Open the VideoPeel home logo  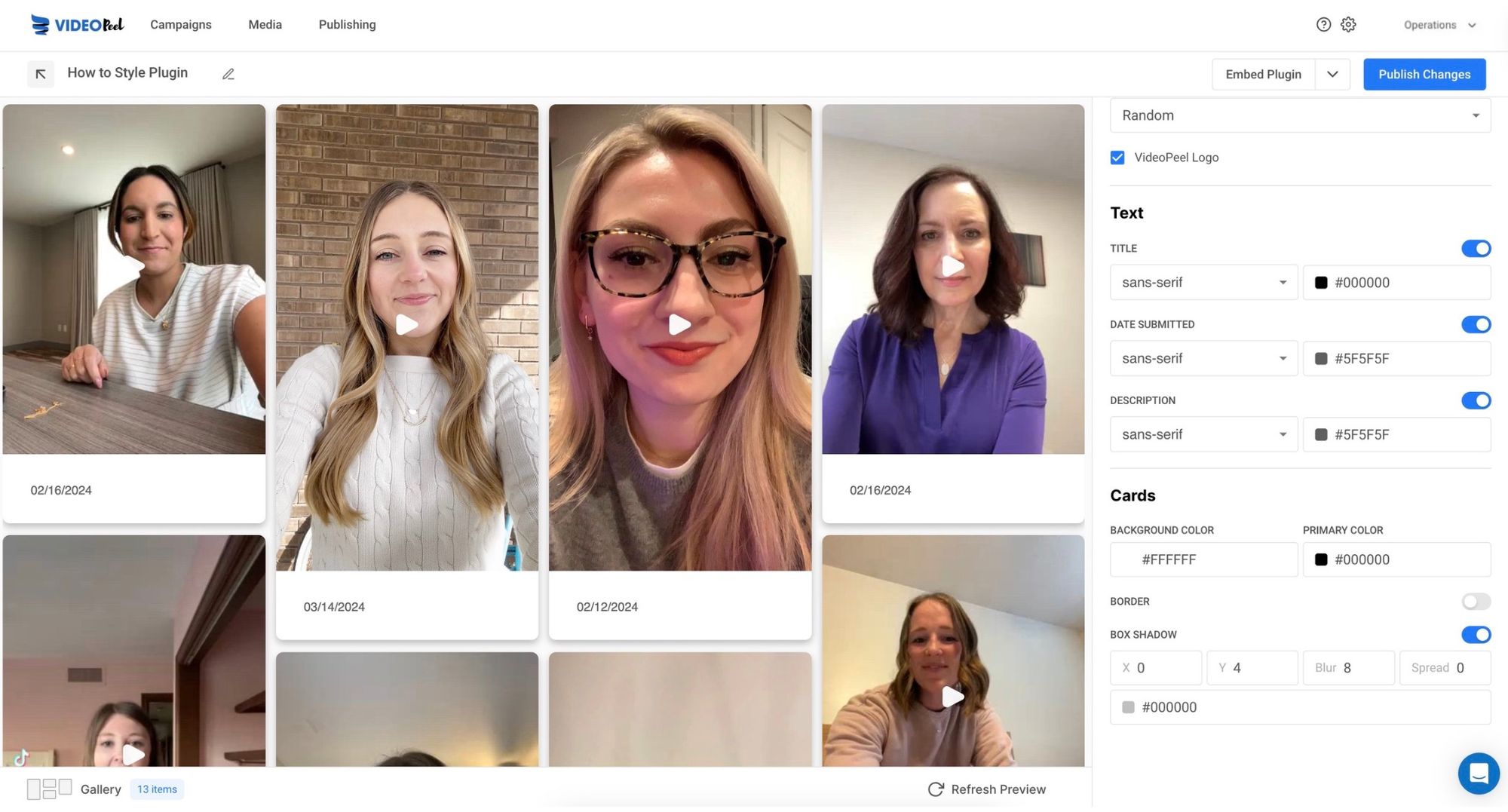[76, 24]
